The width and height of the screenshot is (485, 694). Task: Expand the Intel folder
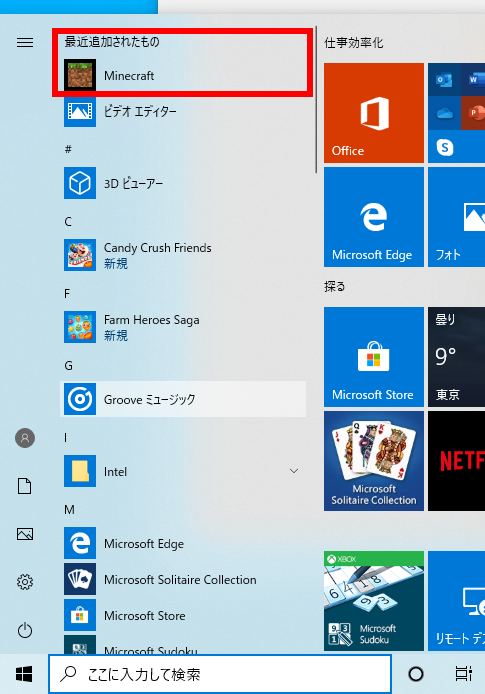click(183, 471)
